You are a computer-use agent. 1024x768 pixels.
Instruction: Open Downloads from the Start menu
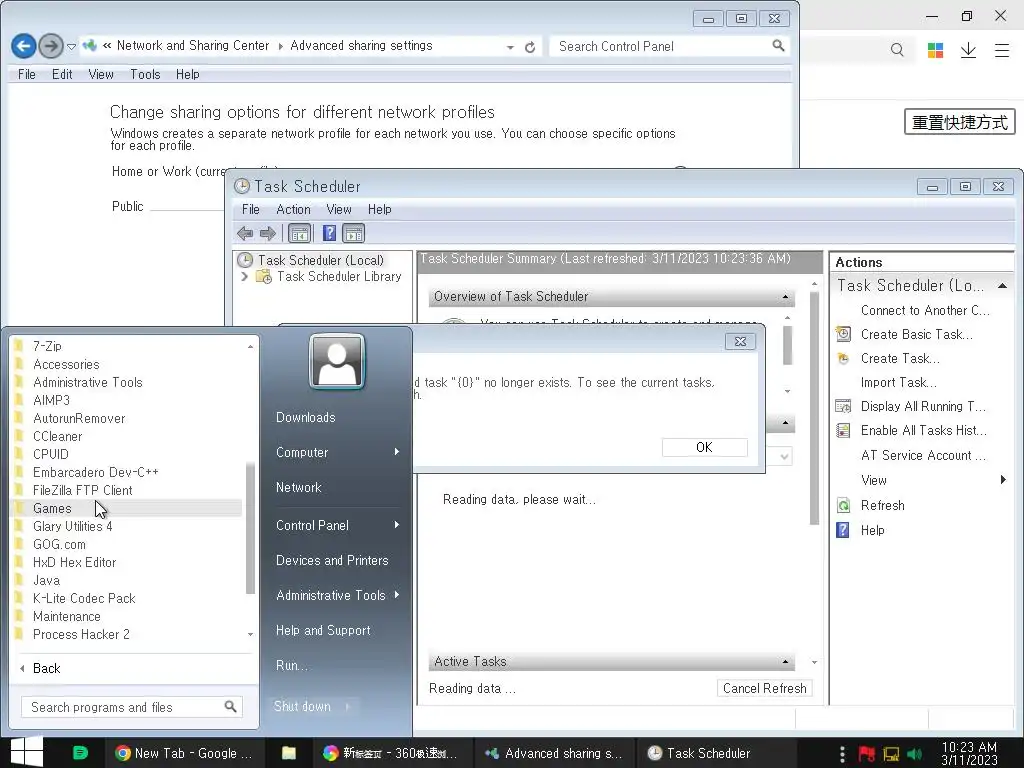click(305, 418)
